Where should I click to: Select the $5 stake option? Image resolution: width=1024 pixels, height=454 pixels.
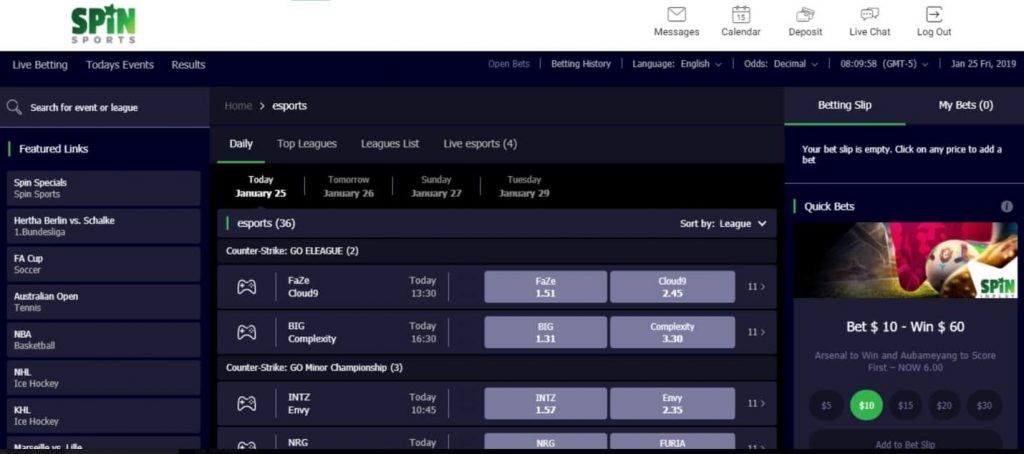(x=826, y=406)
